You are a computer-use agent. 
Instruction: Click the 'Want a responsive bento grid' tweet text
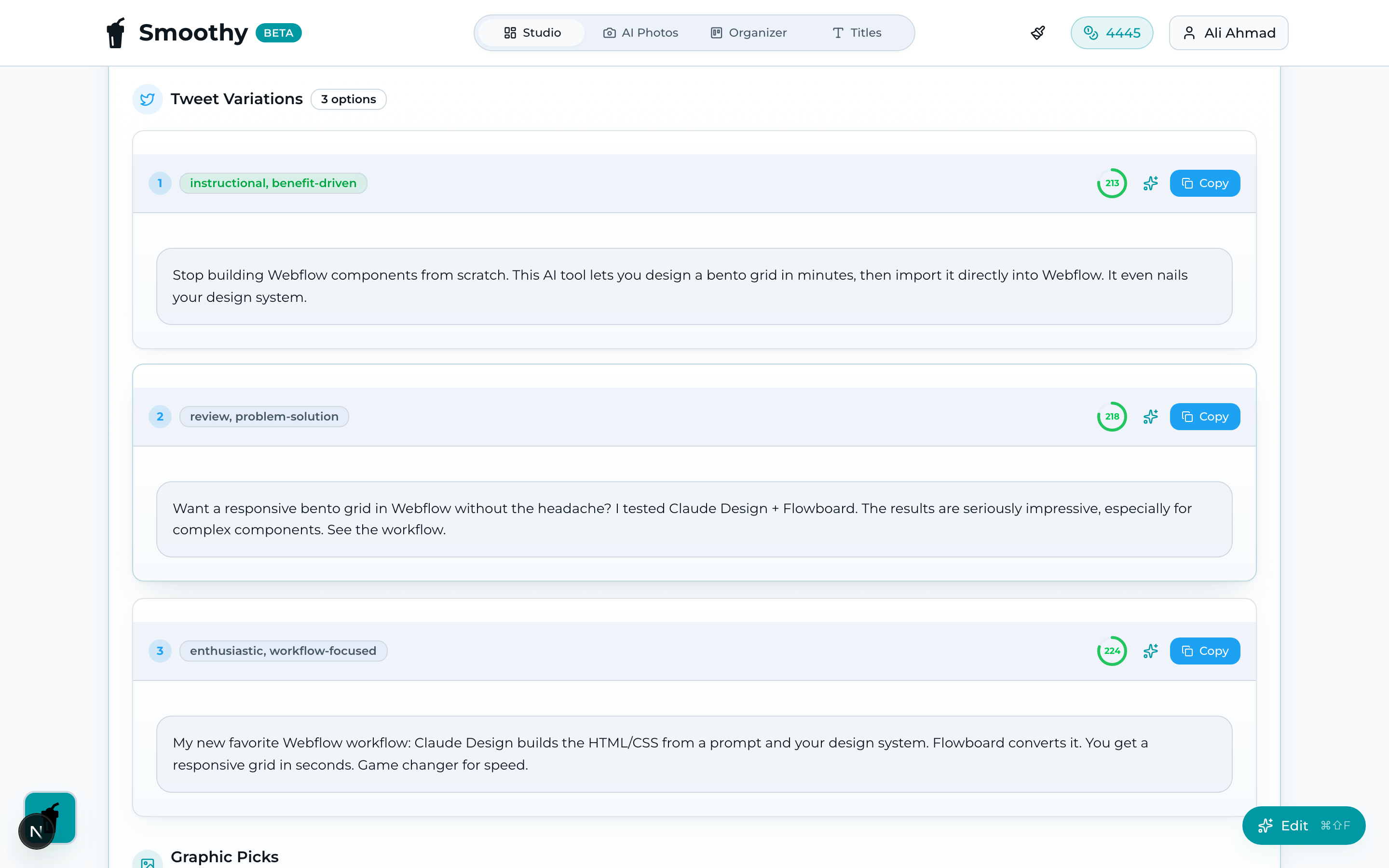(694, 519)
